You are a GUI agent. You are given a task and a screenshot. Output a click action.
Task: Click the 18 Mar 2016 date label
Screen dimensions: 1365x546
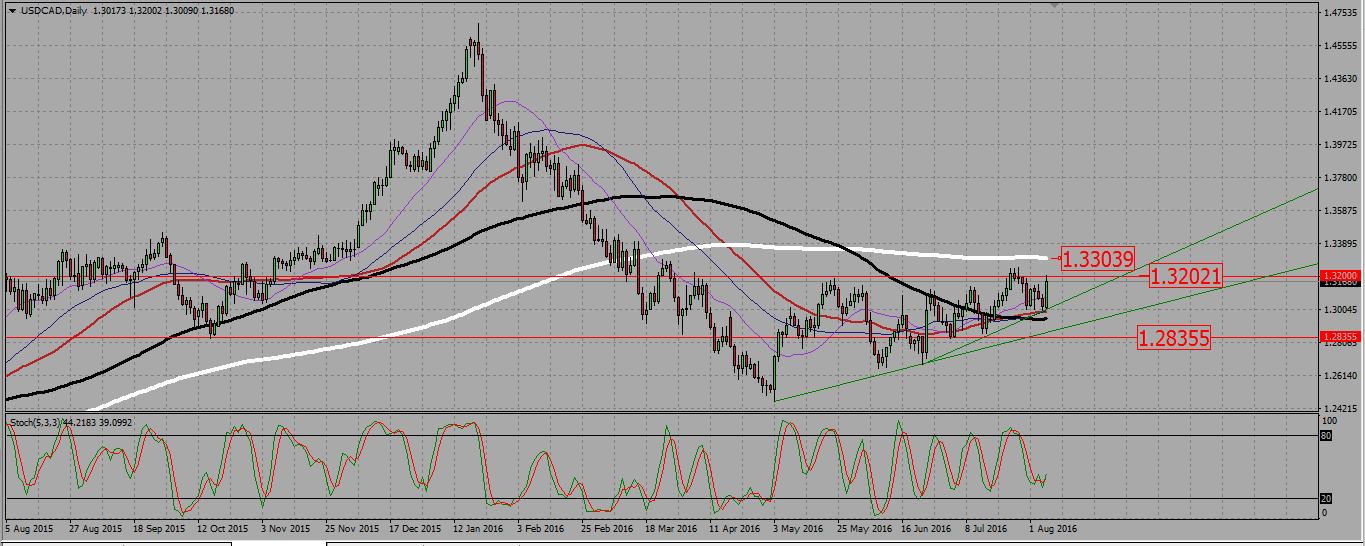pos(672,528)
